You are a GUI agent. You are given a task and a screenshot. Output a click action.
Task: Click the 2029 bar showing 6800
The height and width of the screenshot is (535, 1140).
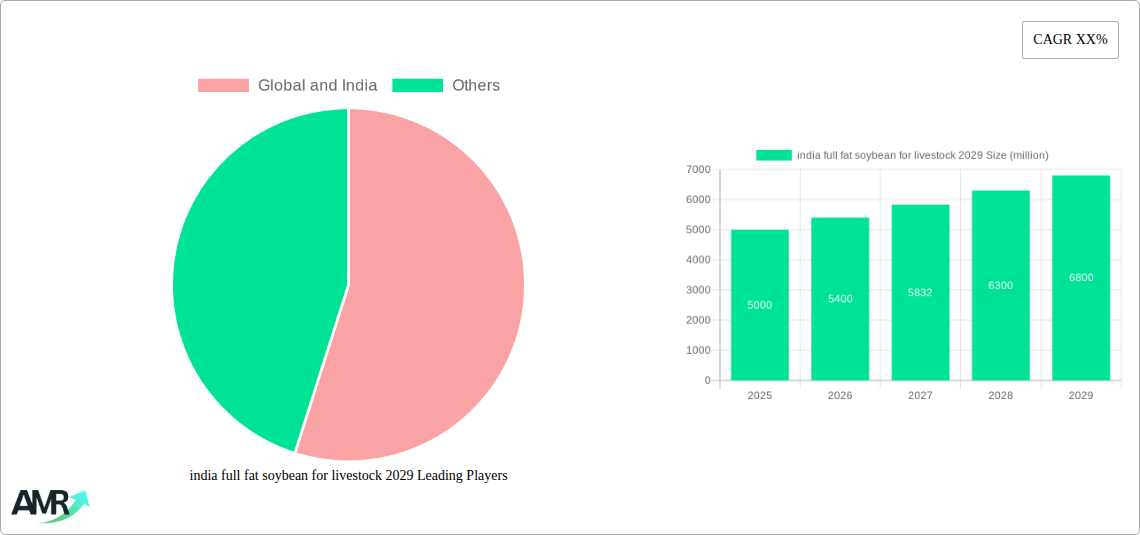[x=1081, y=278]
